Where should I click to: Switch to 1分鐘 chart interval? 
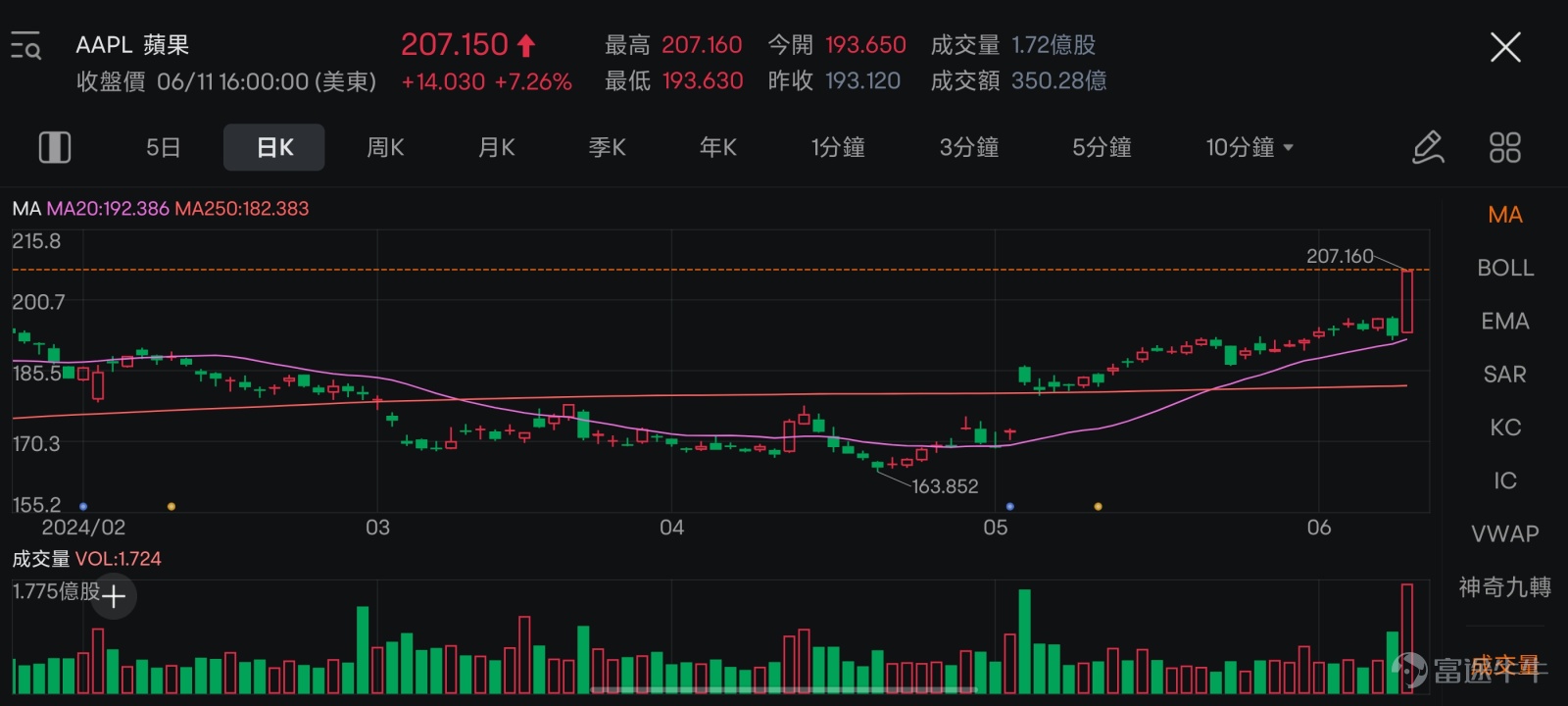tap(838, 147)
